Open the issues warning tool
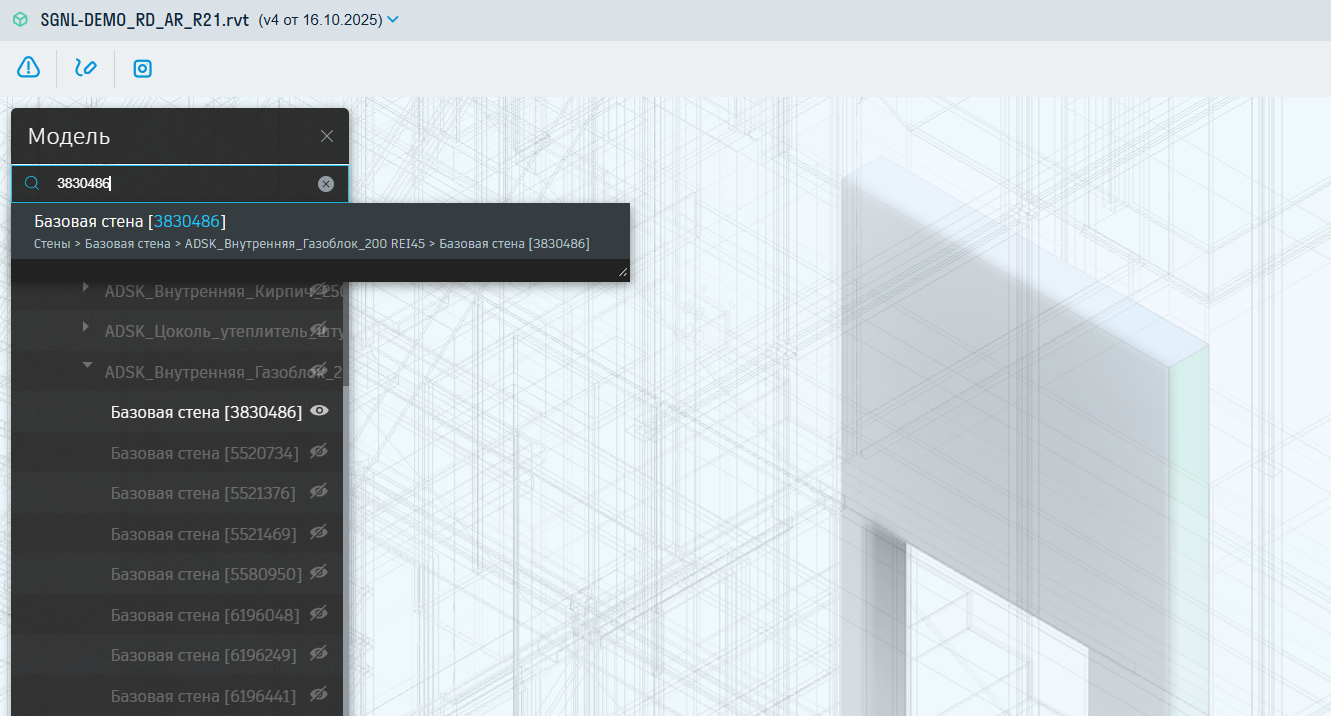Screen dimensions: 1331x716 (x=29, y=68)
